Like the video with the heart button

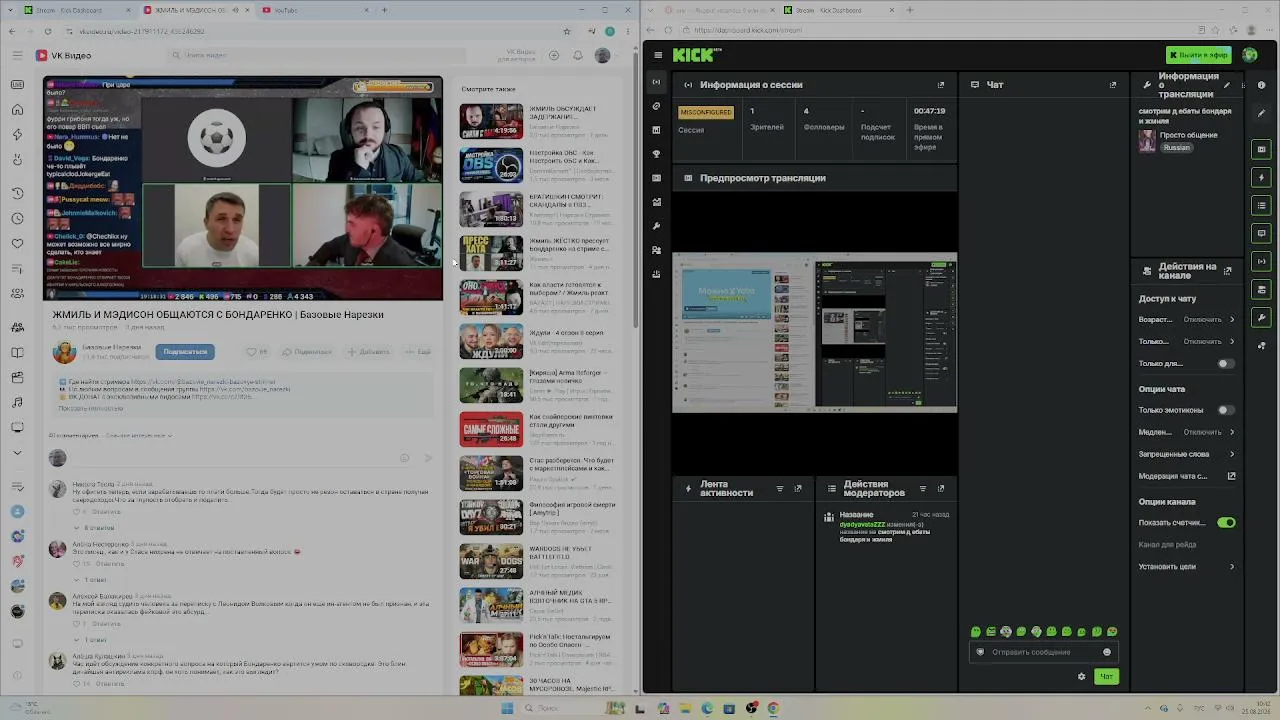pos(257,352)
